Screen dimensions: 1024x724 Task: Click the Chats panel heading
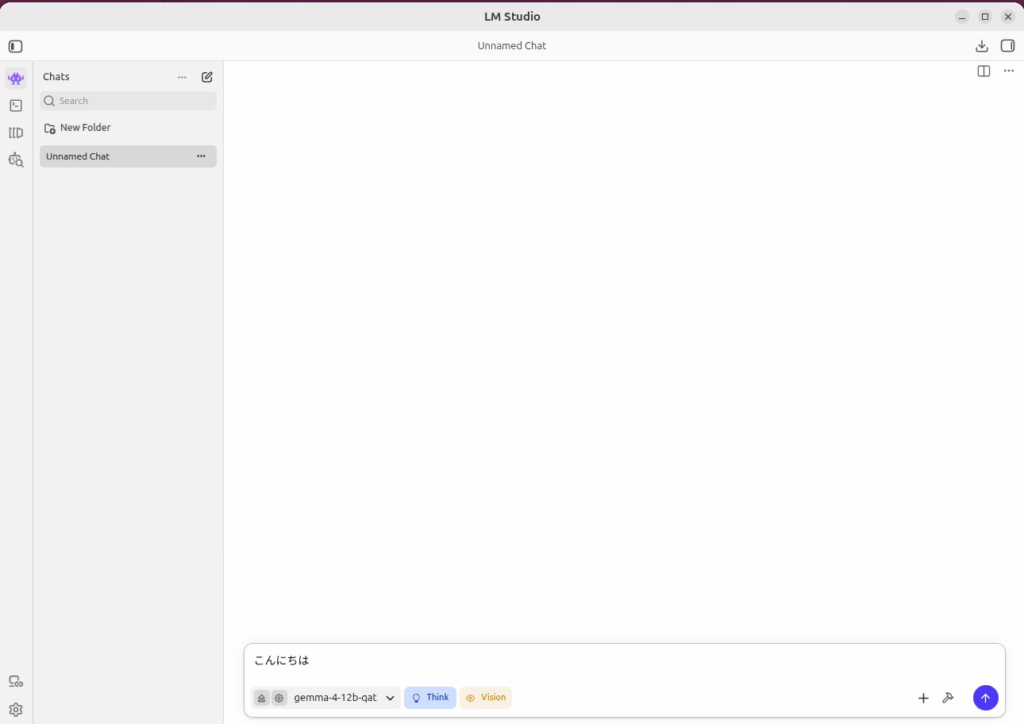click(x=56, y=76)
